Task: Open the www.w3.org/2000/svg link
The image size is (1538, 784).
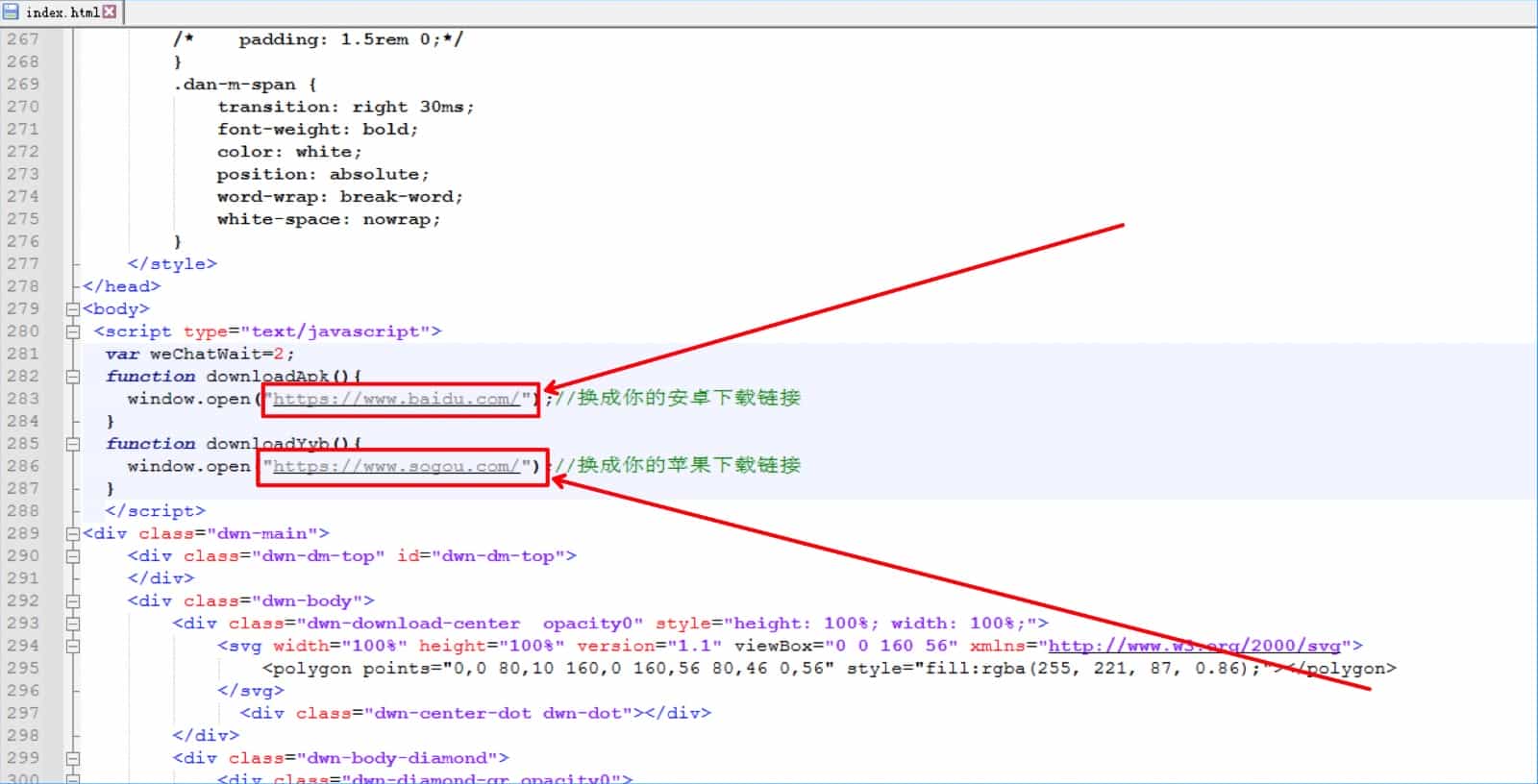Action: (x=1194, y=646)
